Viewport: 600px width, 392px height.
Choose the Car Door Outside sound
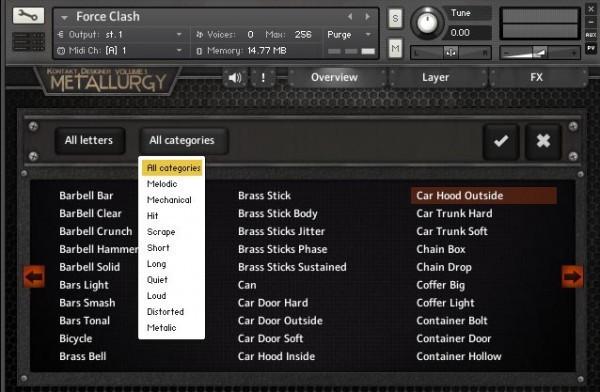coord(280,321)
